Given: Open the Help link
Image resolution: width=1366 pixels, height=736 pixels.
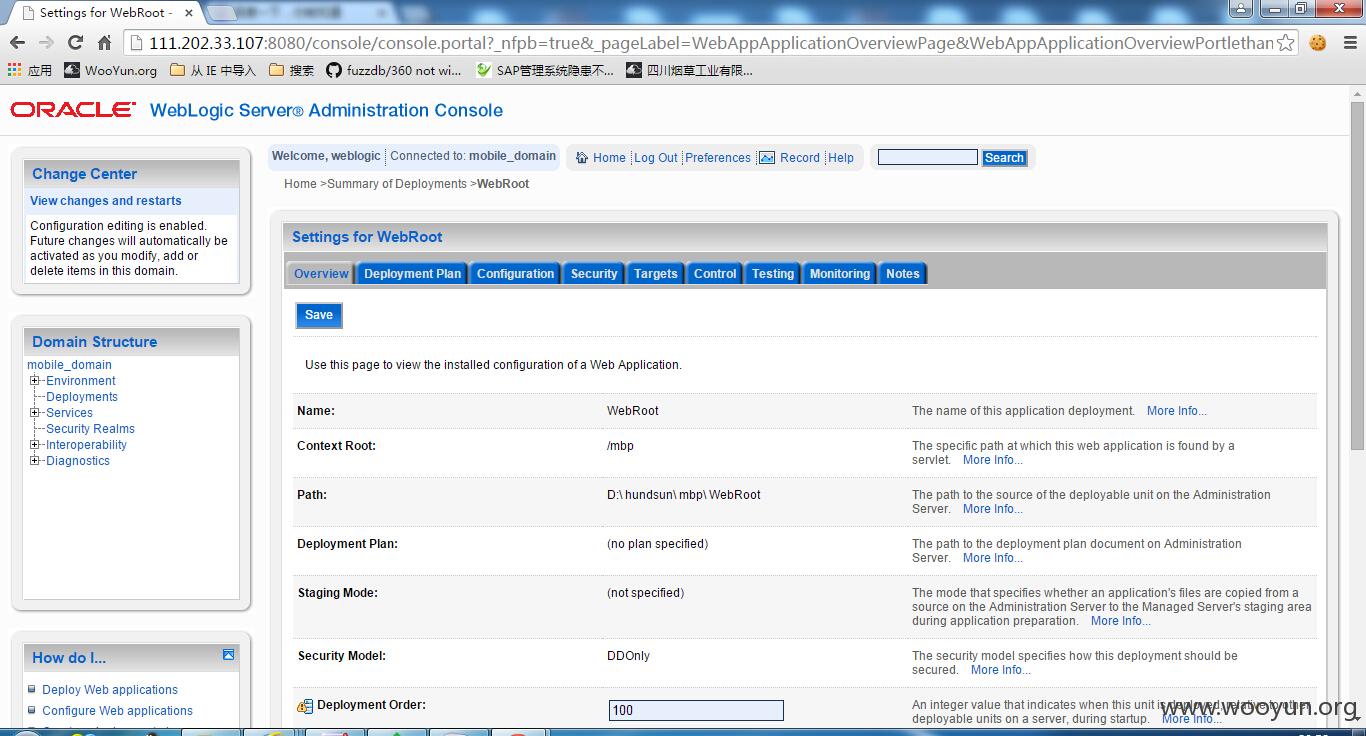Looking at the screenshot, I should [841, 158].
